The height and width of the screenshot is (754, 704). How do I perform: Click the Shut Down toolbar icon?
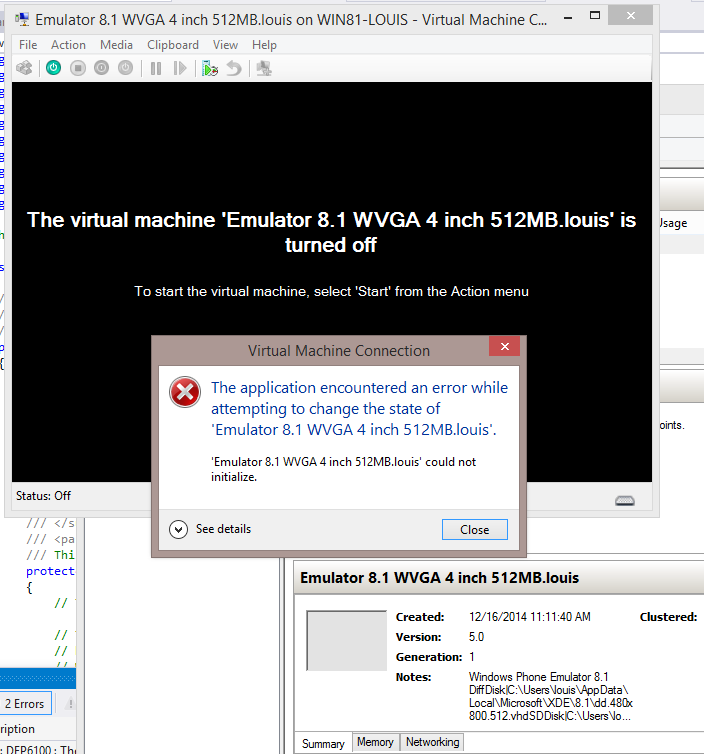(x=101, y=68)
